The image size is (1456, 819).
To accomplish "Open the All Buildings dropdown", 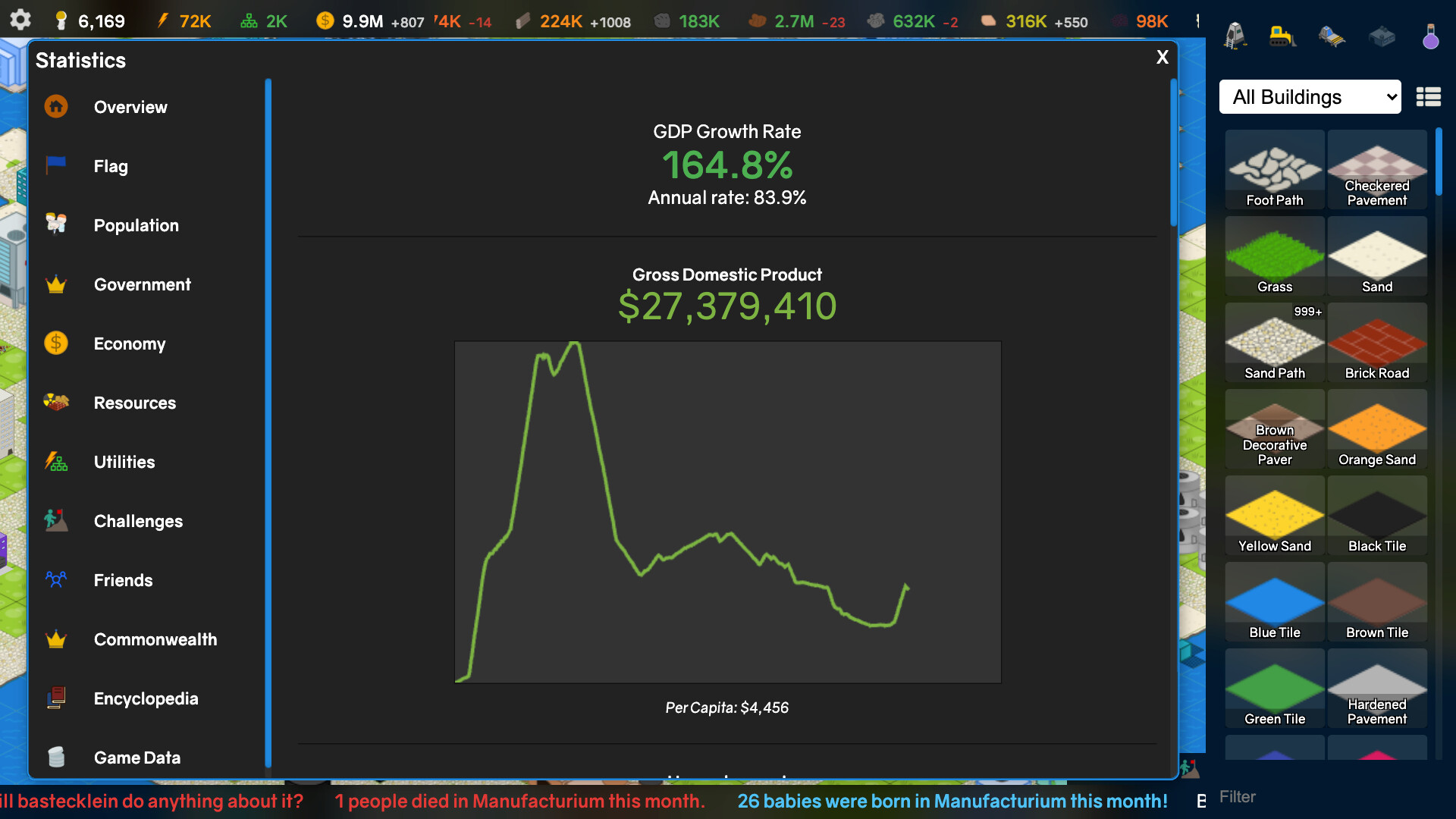I will (1310, 97).
